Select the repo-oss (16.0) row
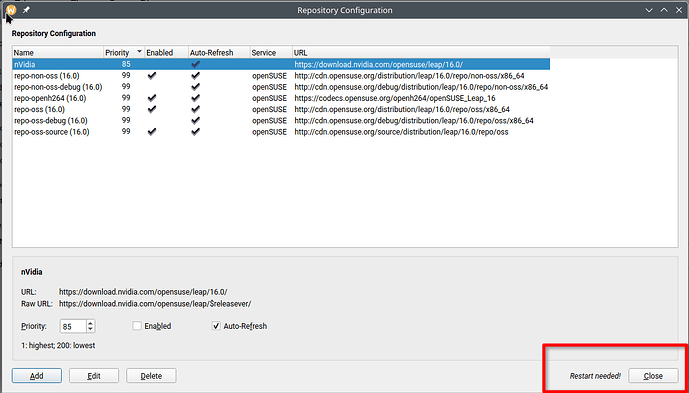This screenshot has width=689, height=393. click(281, 109)
